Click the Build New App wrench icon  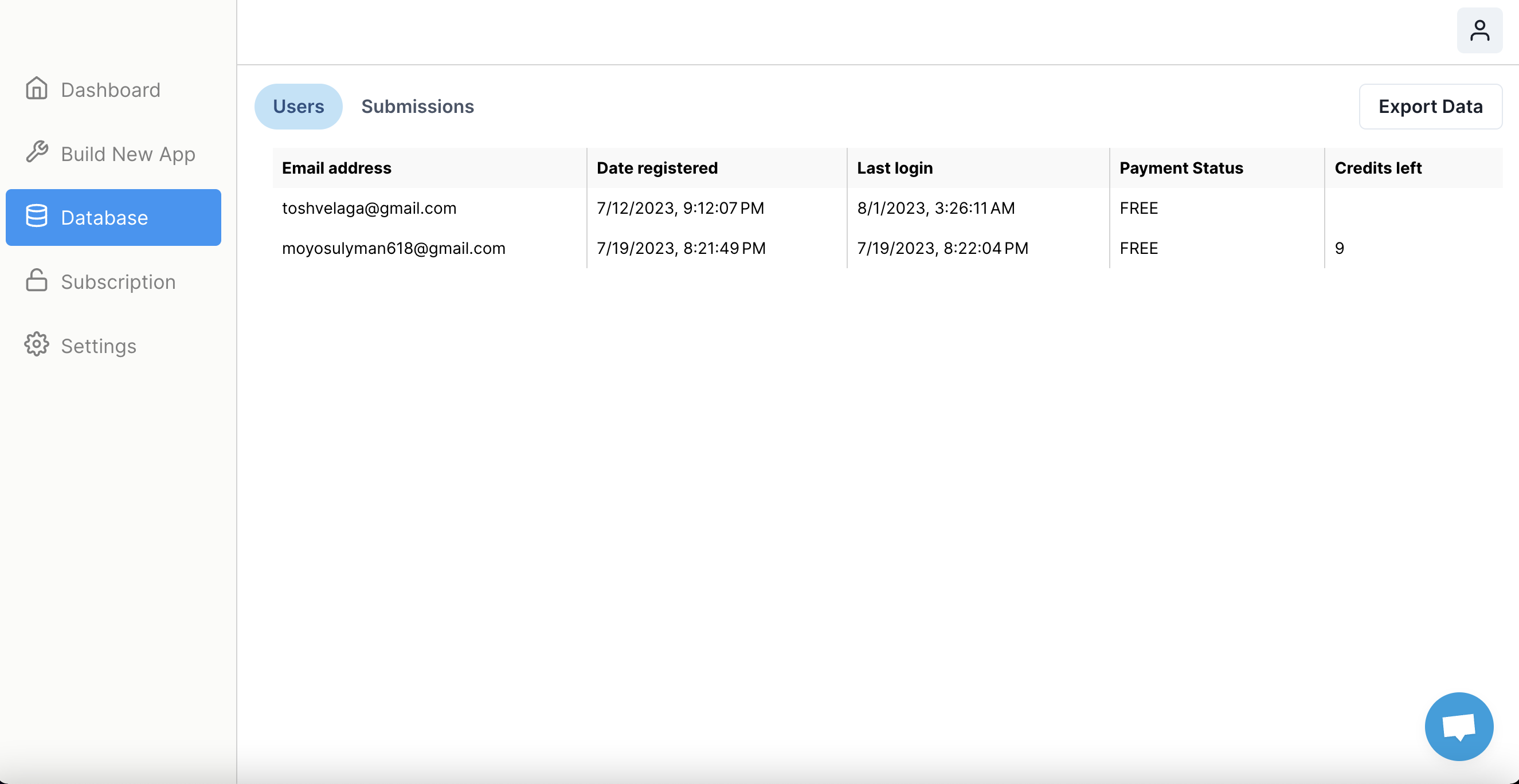tap(37, 152)
